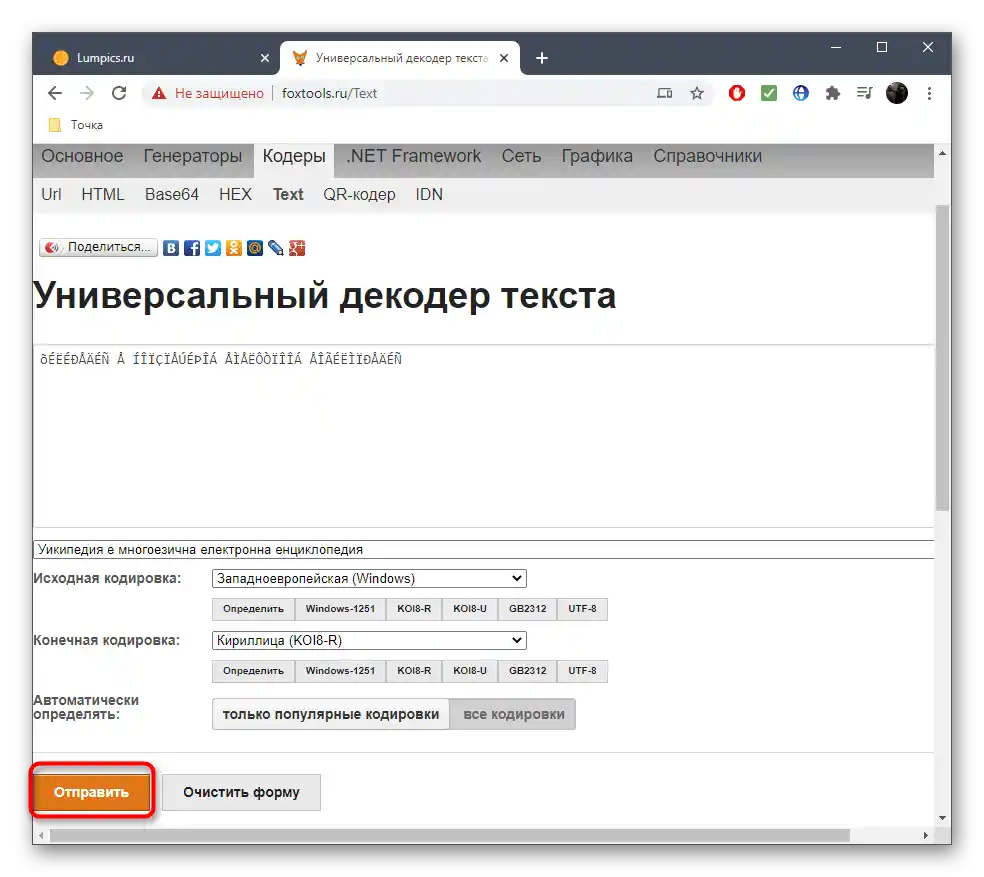This screenshot has height=877, width=984.
Task: Set target encoding to KOI8-U
Action: (x=470, y=671)
